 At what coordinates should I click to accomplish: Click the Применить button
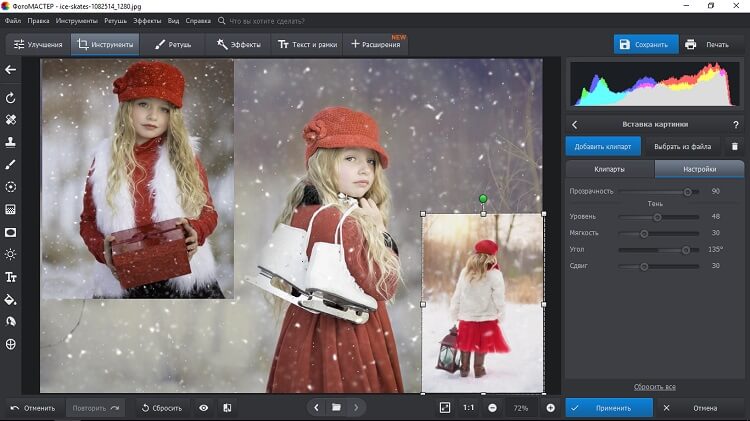(609, 408)
